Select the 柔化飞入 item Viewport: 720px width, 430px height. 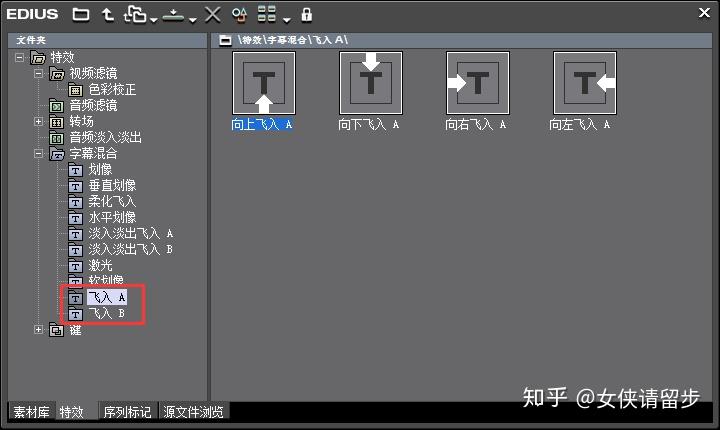(x=112, y=201)
